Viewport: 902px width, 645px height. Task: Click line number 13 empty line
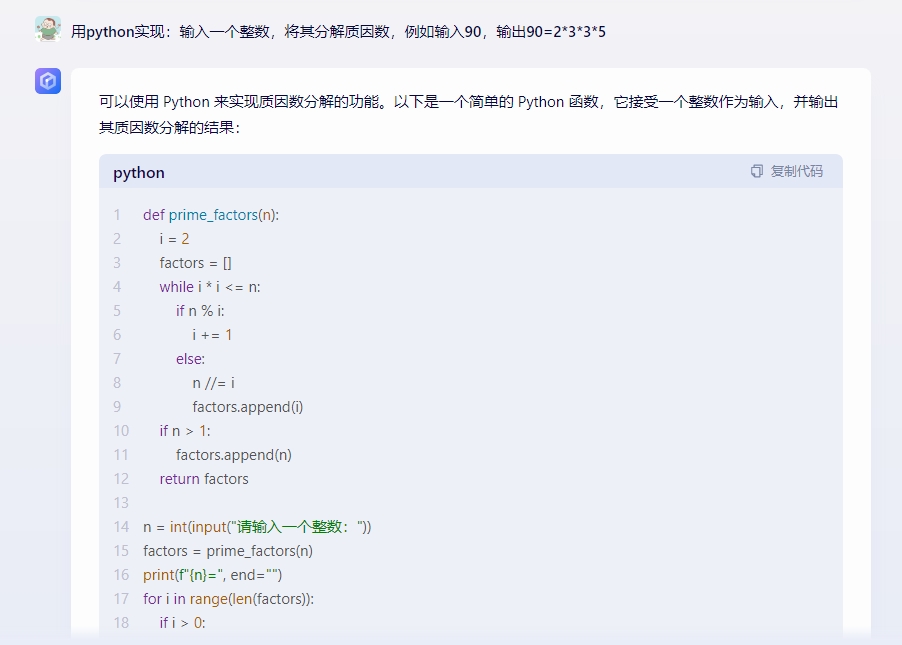tap(121, 503)
